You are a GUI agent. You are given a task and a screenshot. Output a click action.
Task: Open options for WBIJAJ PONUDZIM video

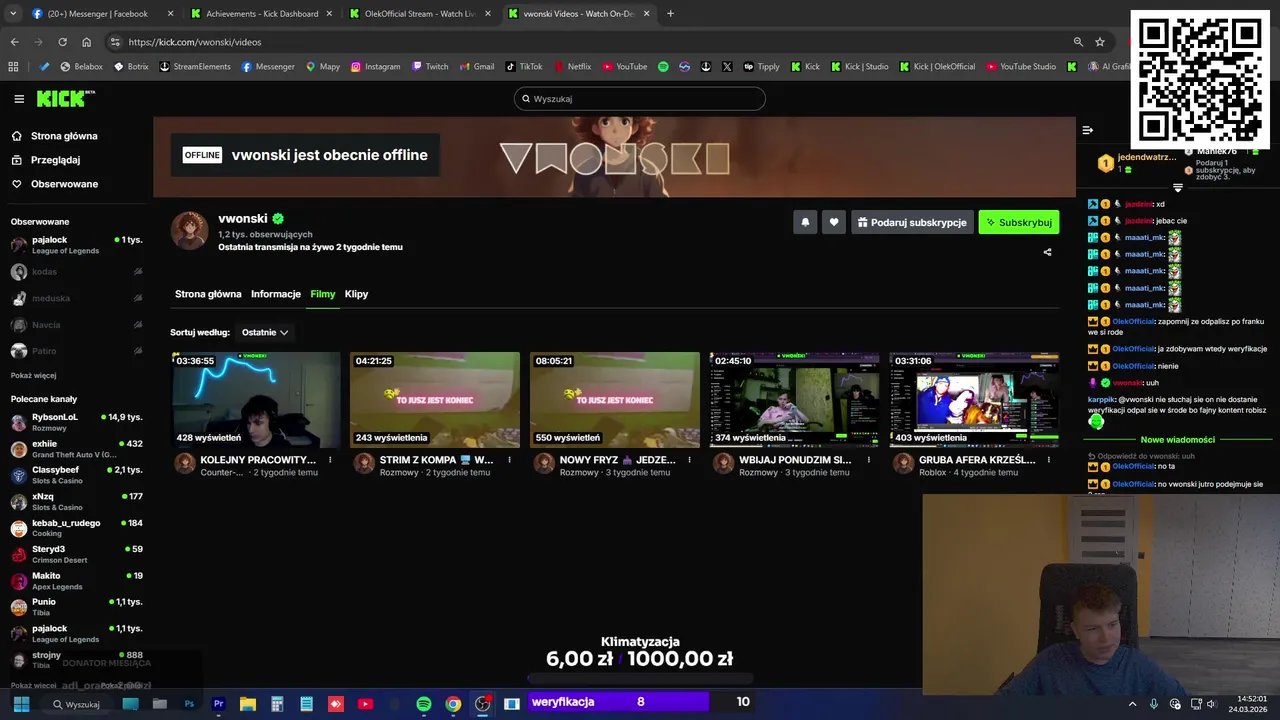[869, 460]
